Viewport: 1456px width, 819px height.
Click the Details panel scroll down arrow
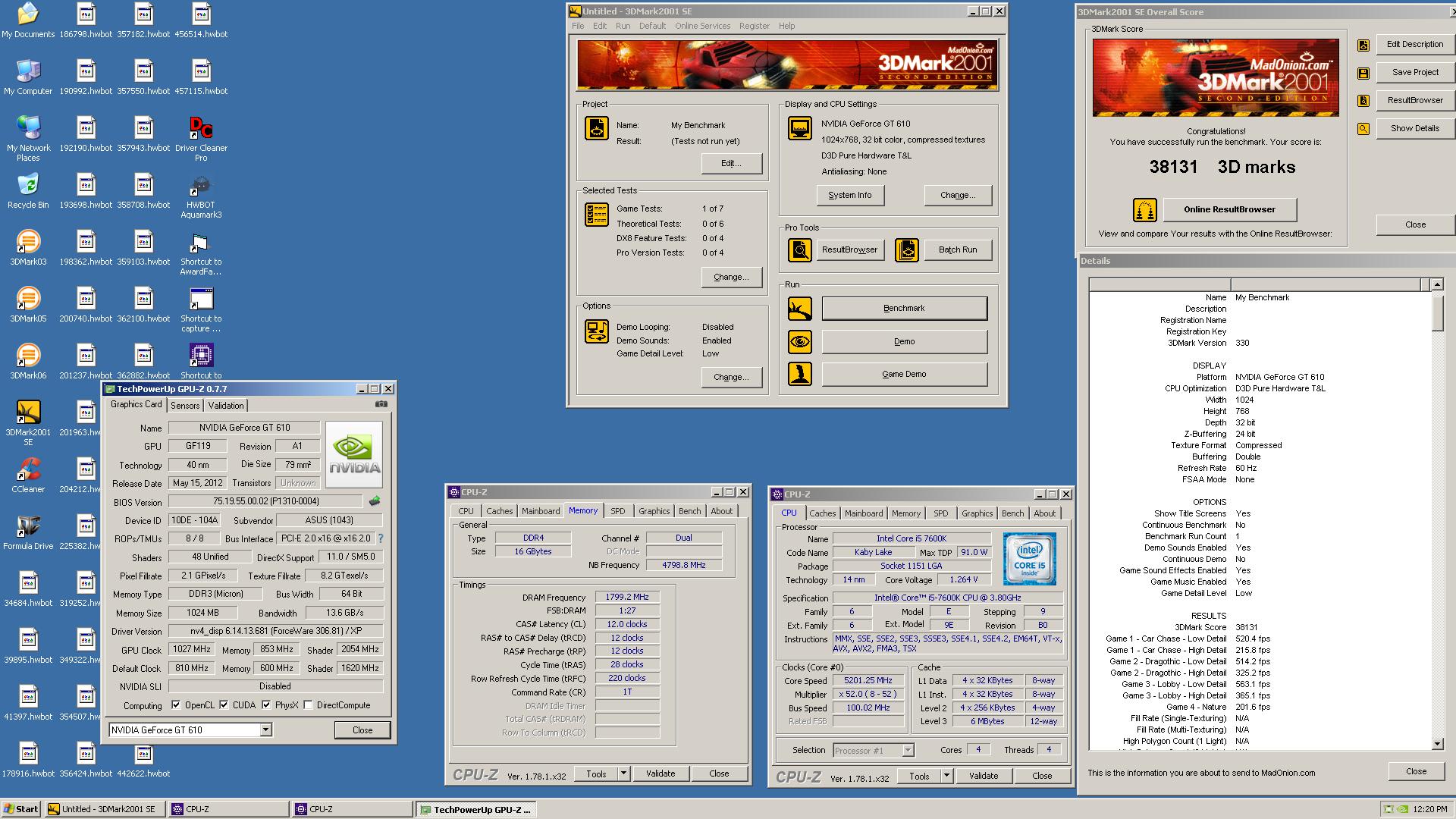pos(1437,744)
